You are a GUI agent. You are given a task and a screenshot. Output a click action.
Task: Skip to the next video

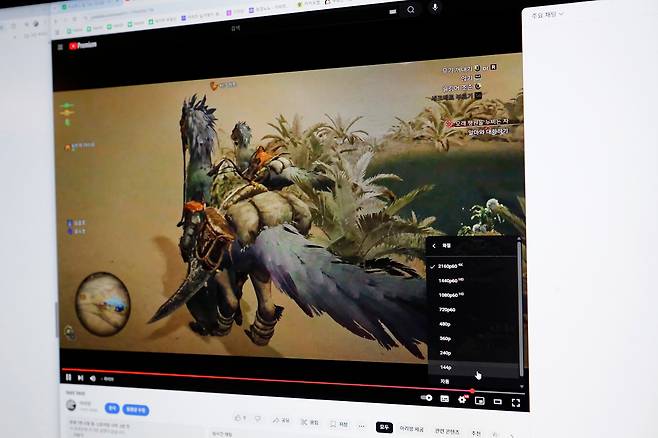[81, 378]
